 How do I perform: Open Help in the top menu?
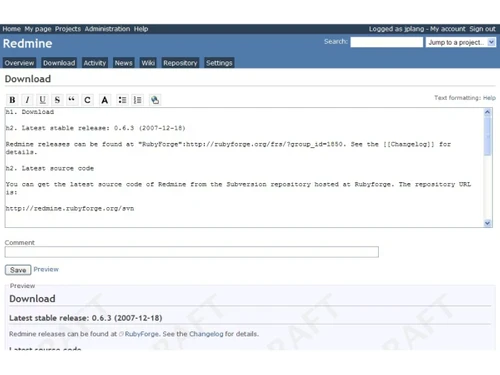[141, 29]
